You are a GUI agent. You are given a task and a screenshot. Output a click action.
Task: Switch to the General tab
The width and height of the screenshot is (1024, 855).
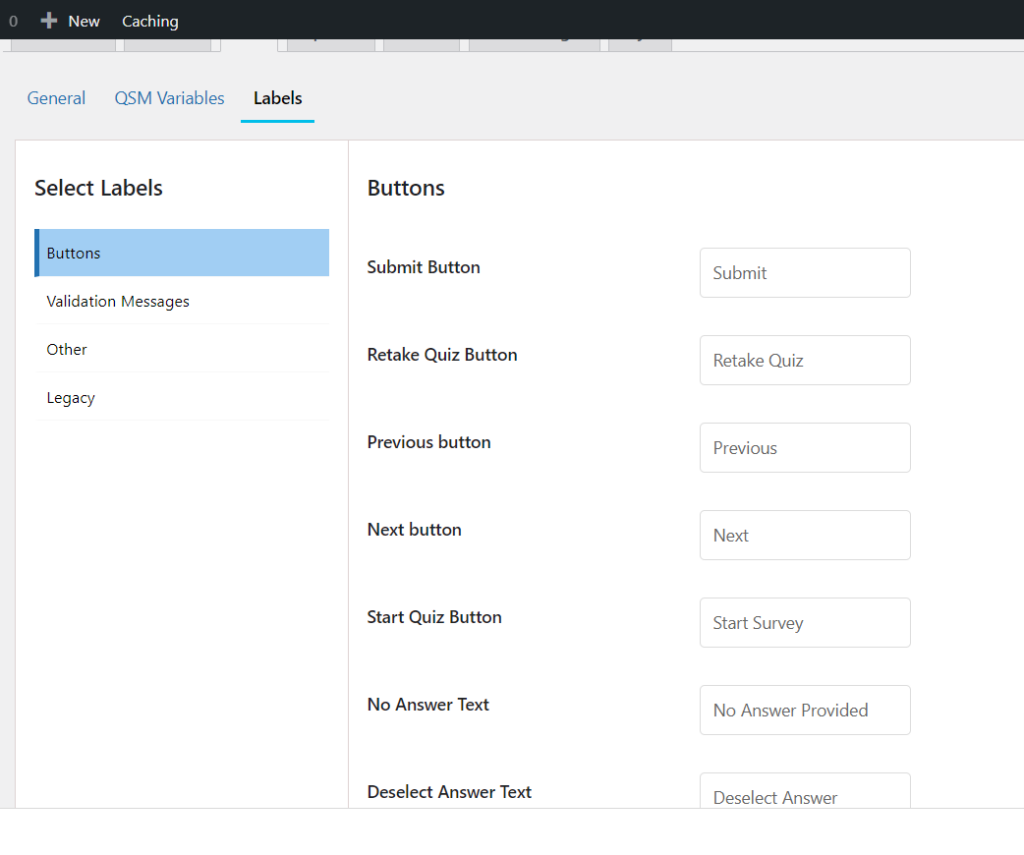56,98
